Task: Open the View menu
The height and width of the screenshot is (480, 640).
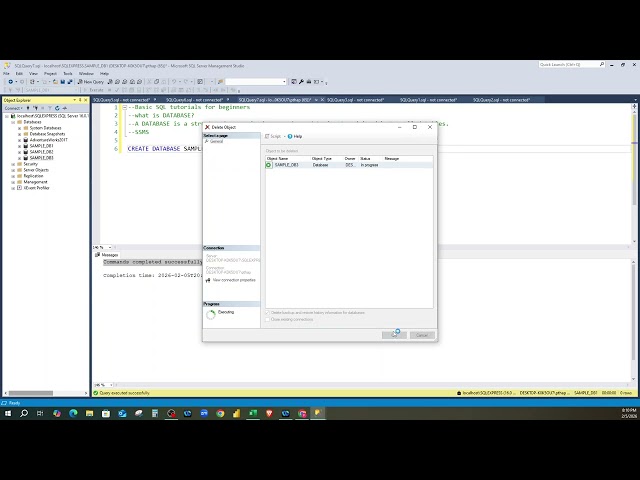Action: click(x=33, y=74)
